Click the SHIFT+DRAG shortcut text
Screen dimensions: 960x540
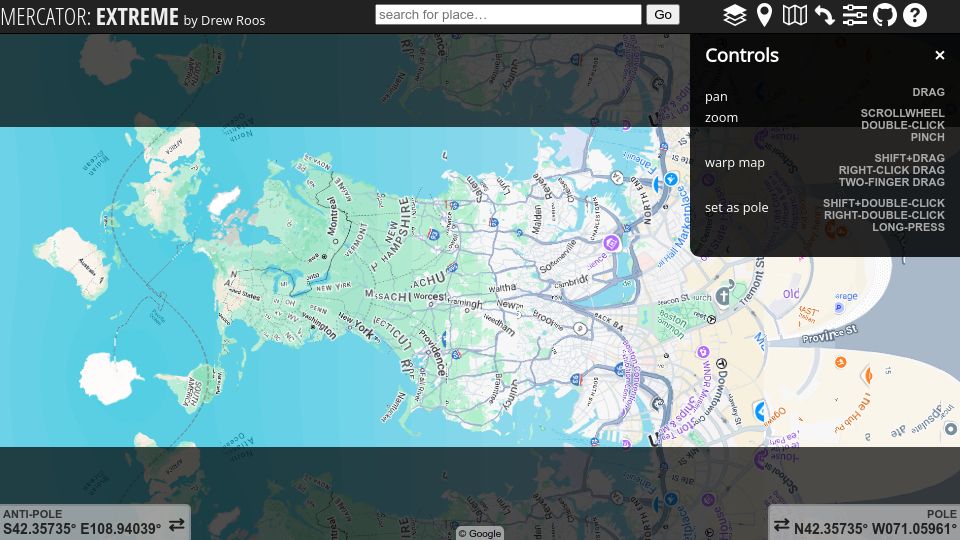(x=909, y=158)
